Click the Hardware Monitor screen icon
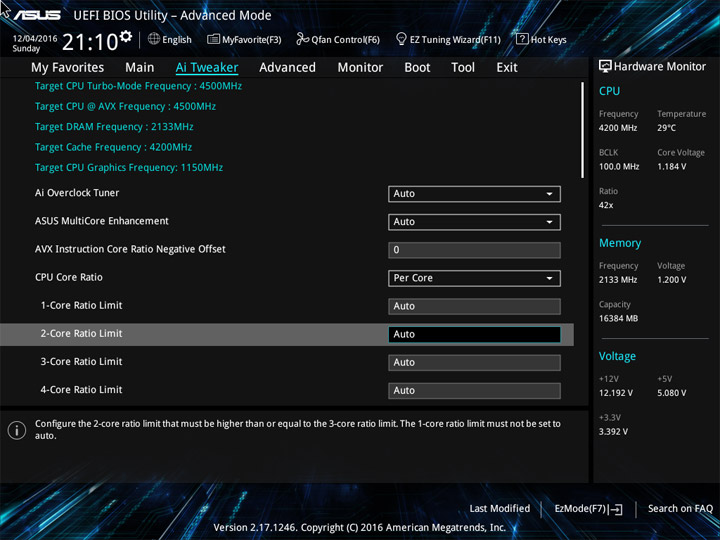 (605, 67)
